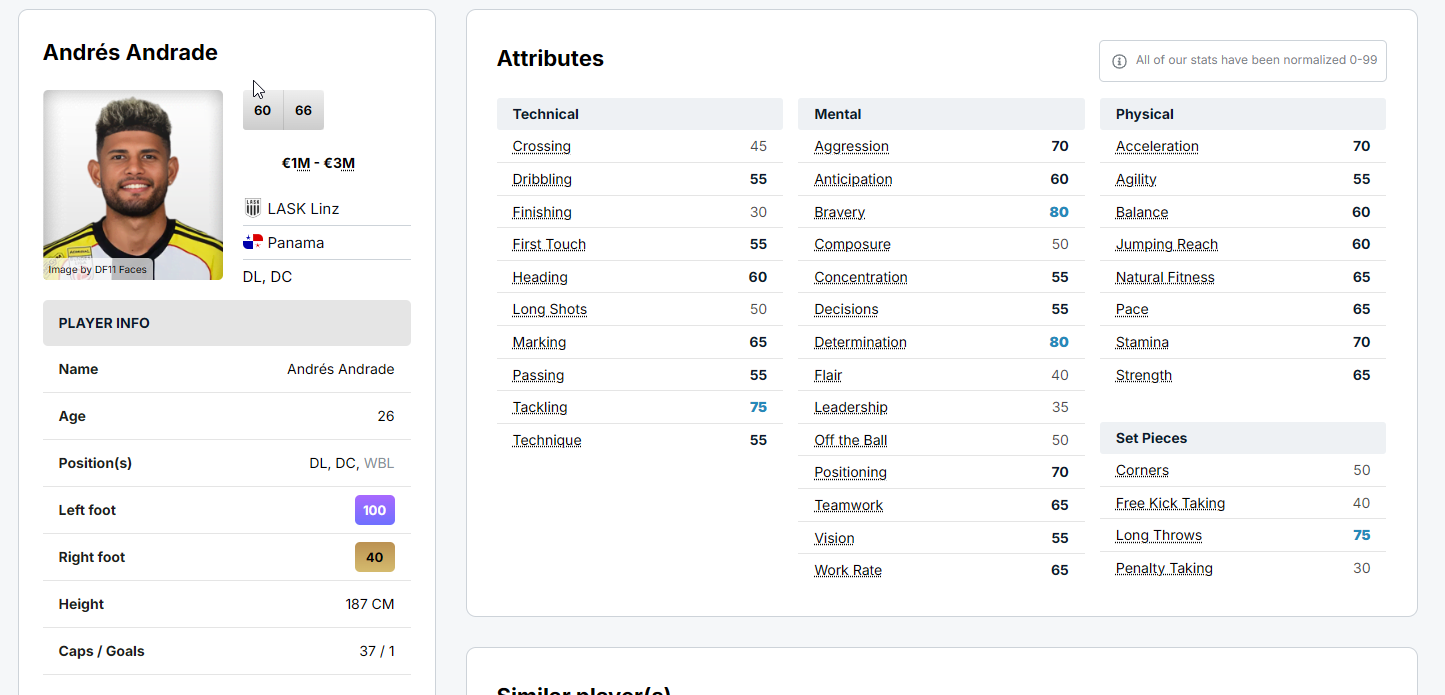
Task: Click the info icon beside normalized stats note
Action: click(x=1119, y=61)
